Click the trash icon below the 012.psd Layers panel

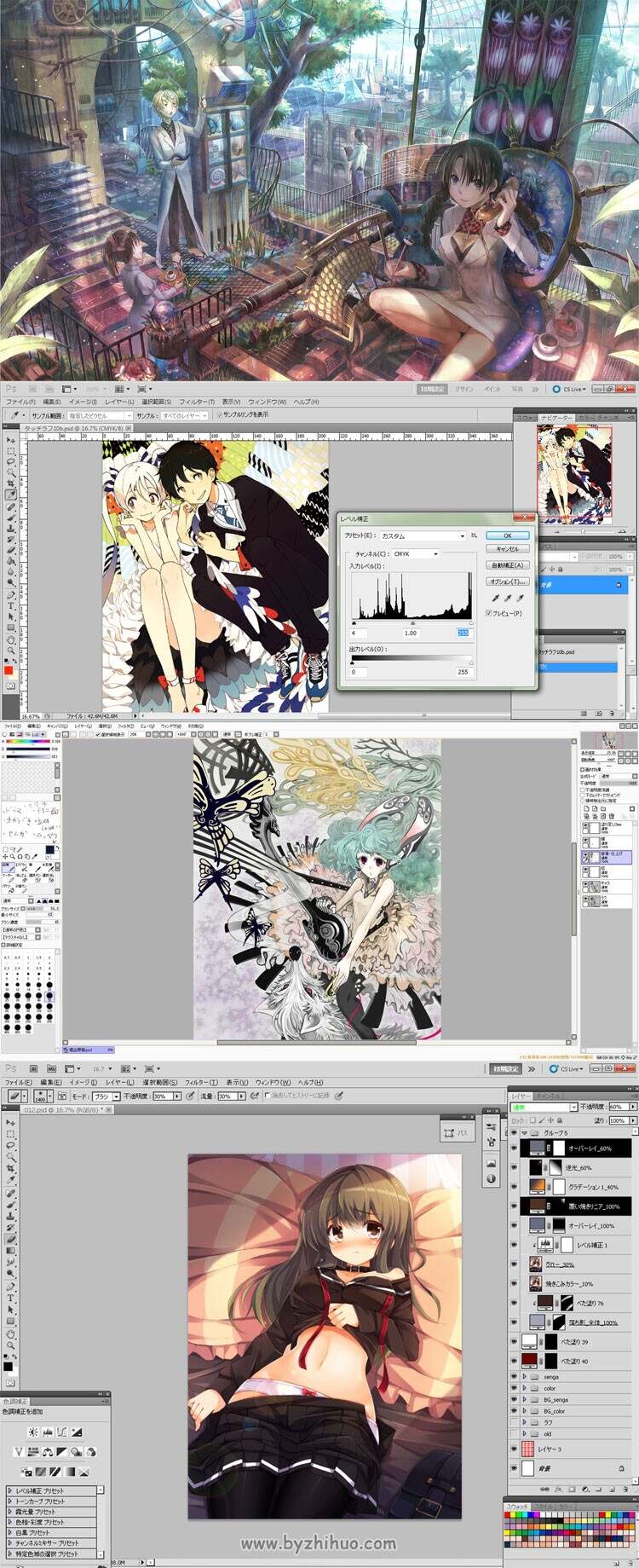coord(625,1489)
